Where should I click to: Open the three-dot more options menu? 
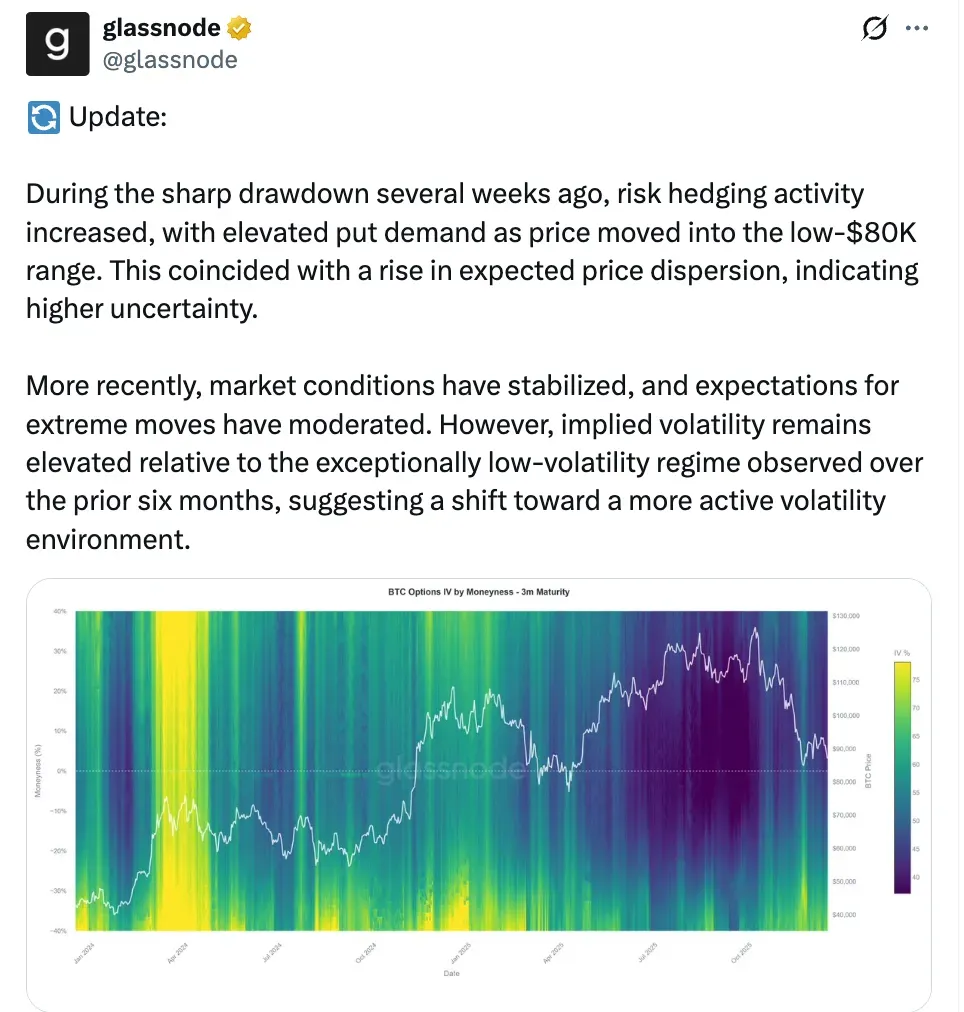point(917,29)
